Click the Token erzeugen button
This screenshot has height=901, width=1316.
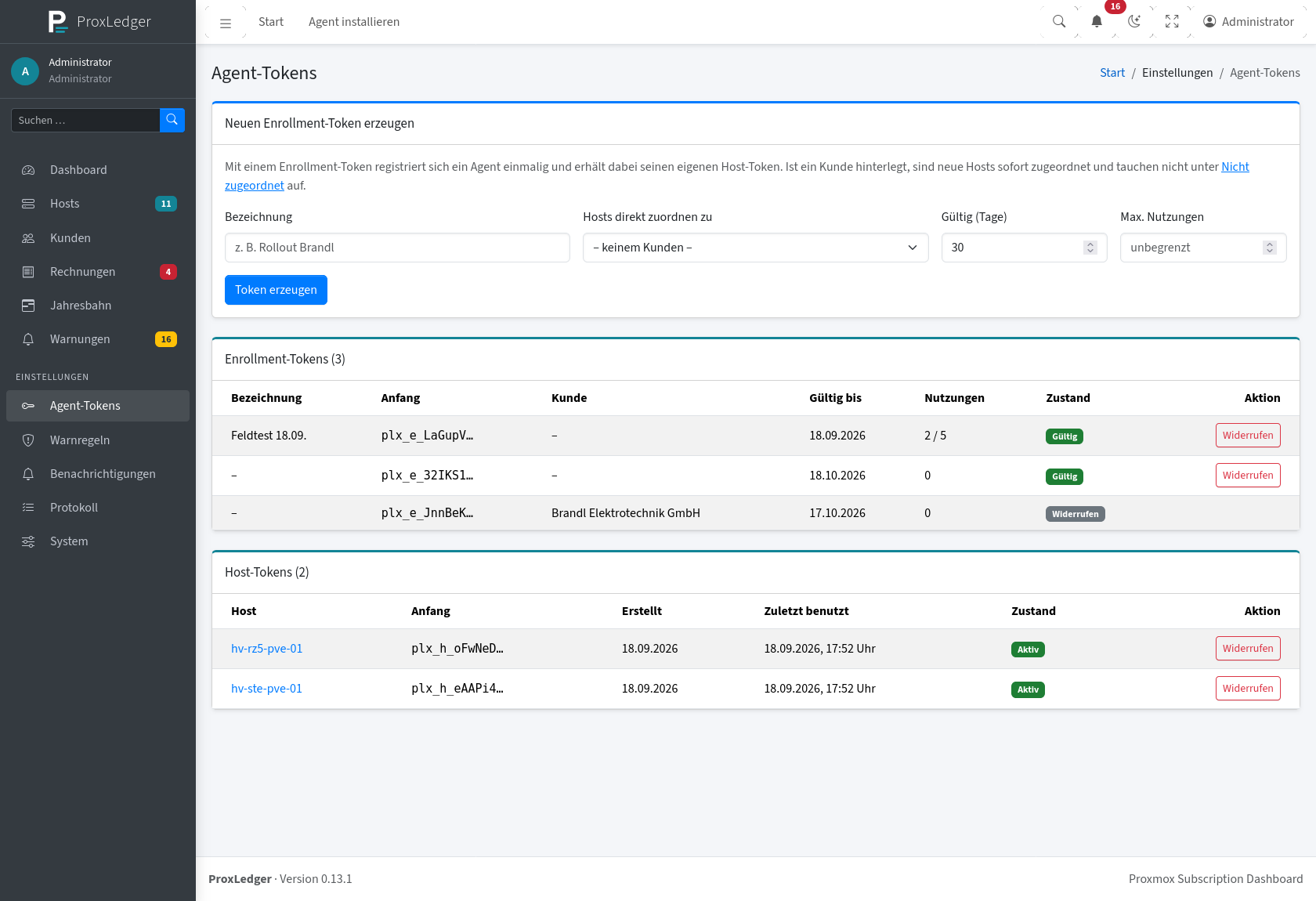276,290
